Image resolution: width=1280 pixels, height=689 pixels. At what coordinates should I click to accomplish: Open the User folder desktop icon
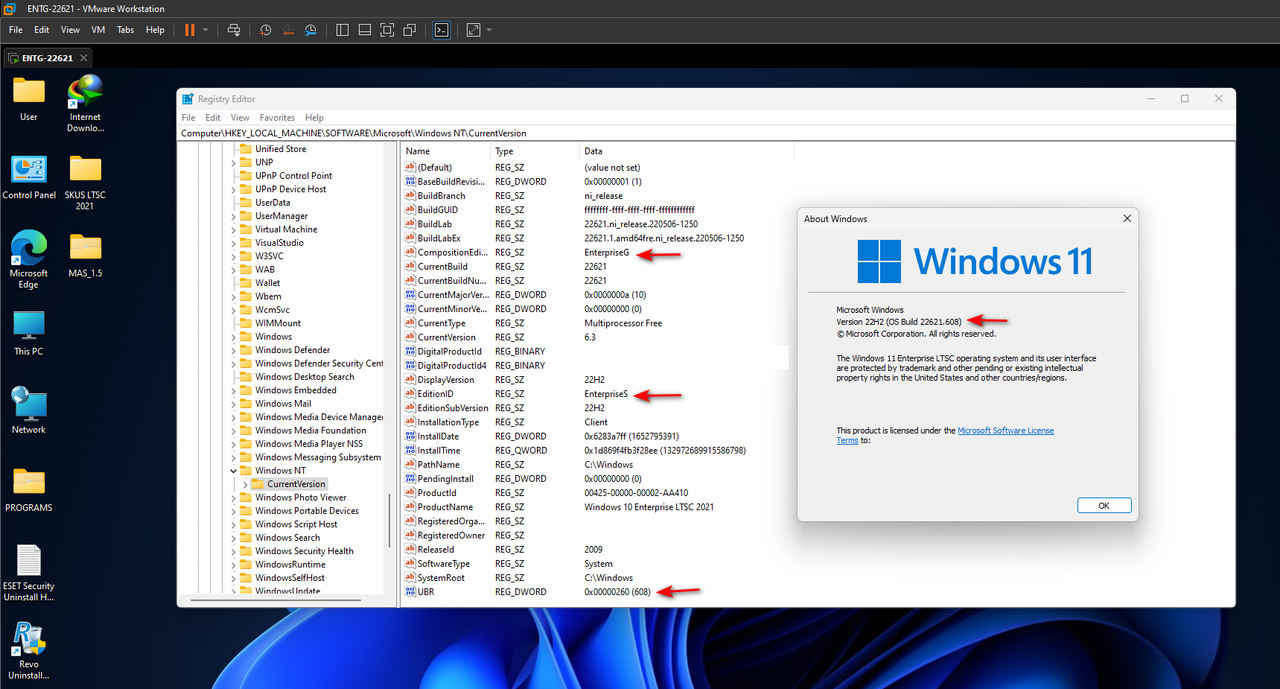(29, 99)
